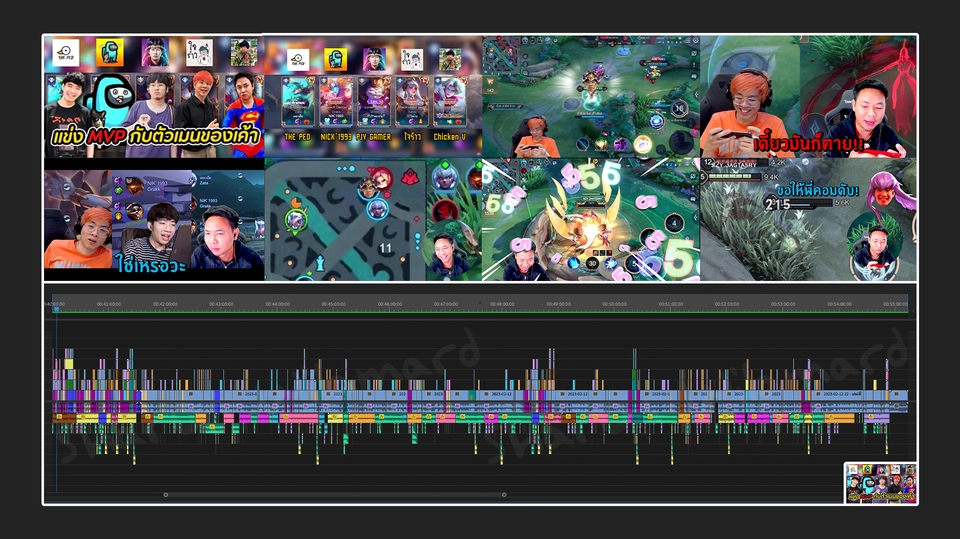Click the 00:53:00:00 ruler timecode
The width and height of the screenshot is (960, 539).
783,304
